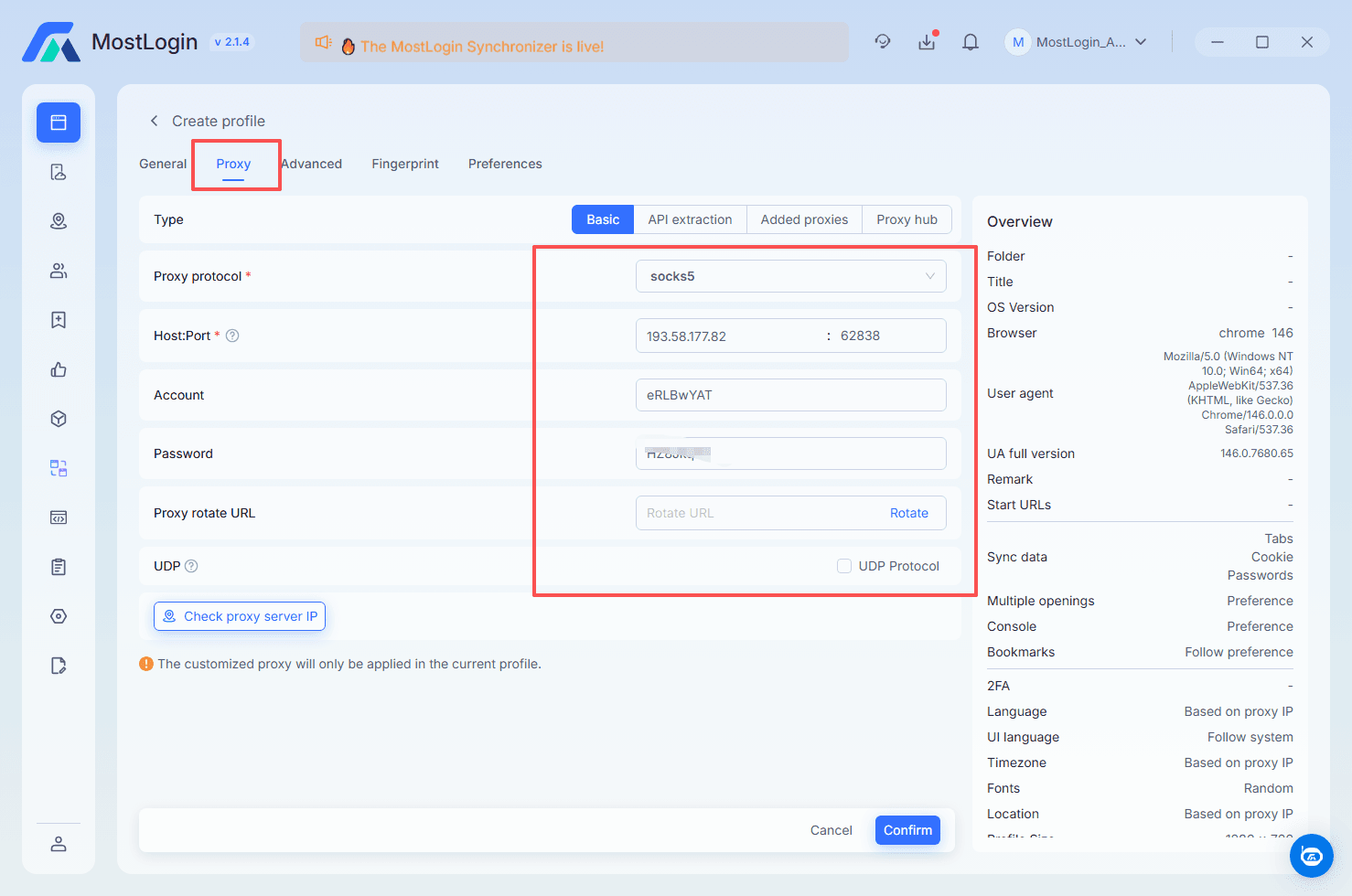Click the MostLogin logo

point(51,42)
